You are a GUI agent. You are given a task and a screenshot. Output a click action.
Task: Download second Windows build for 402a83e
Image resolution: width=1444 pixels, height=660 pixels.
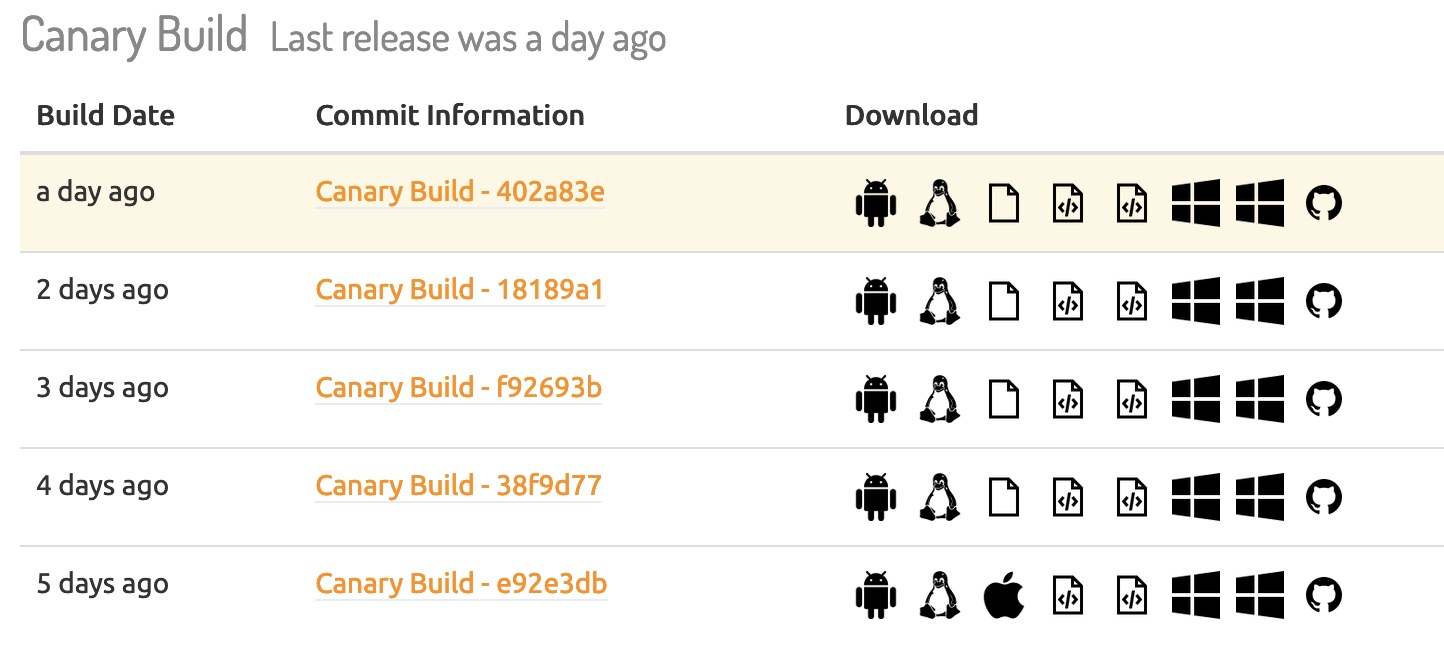point(1260,203)
